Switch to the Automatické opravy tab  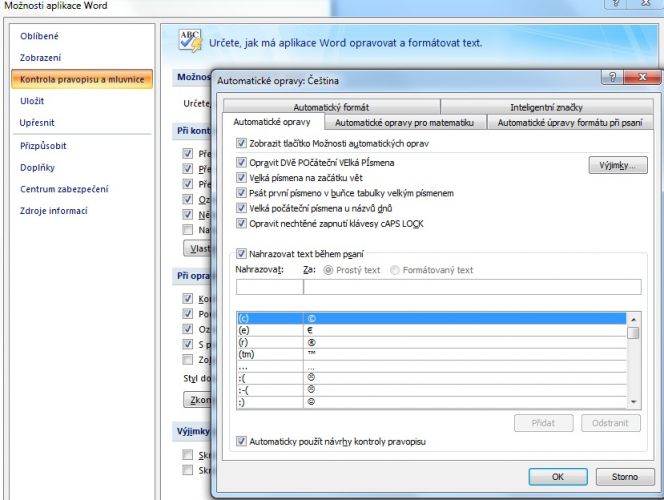coord(272,122)
